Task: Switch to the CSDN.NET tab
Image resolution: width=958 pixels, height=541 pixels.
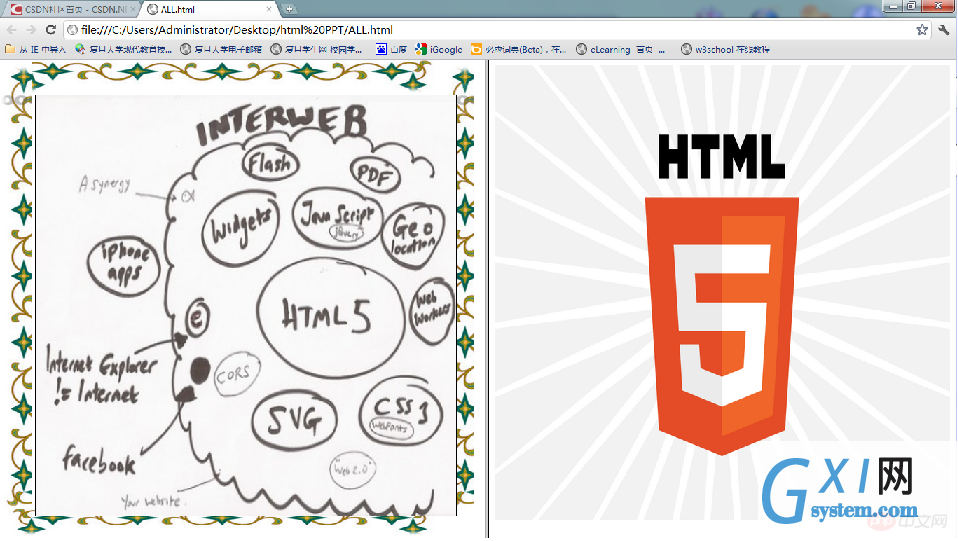Action: click(70, 9)
